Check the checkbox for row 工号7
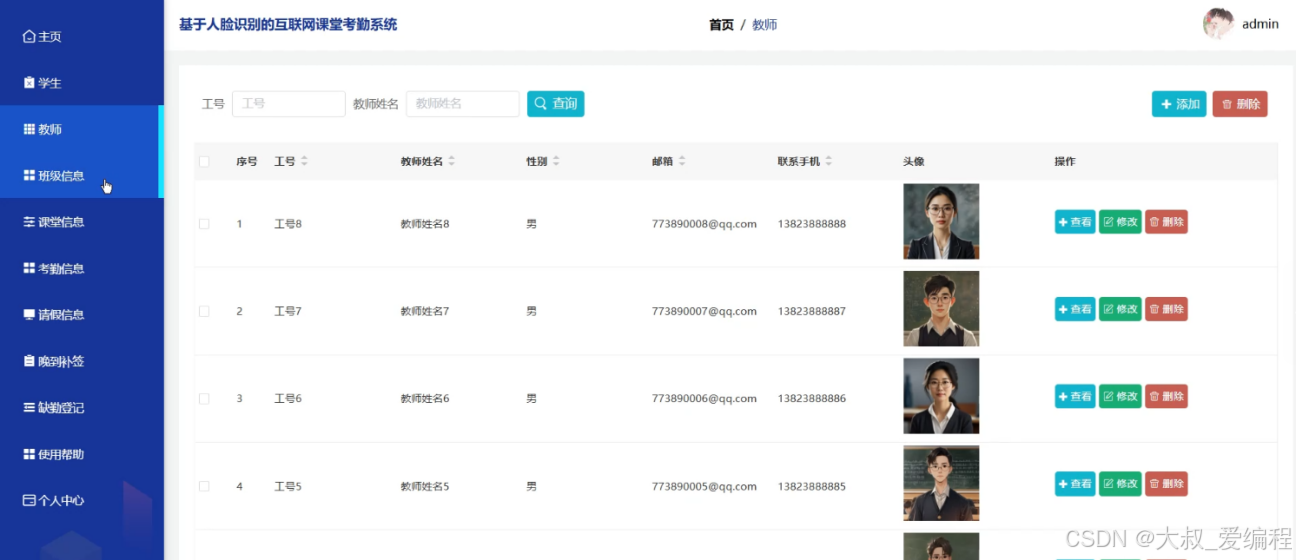Viewport: 1296px width, 560px height. coord(204,311)
